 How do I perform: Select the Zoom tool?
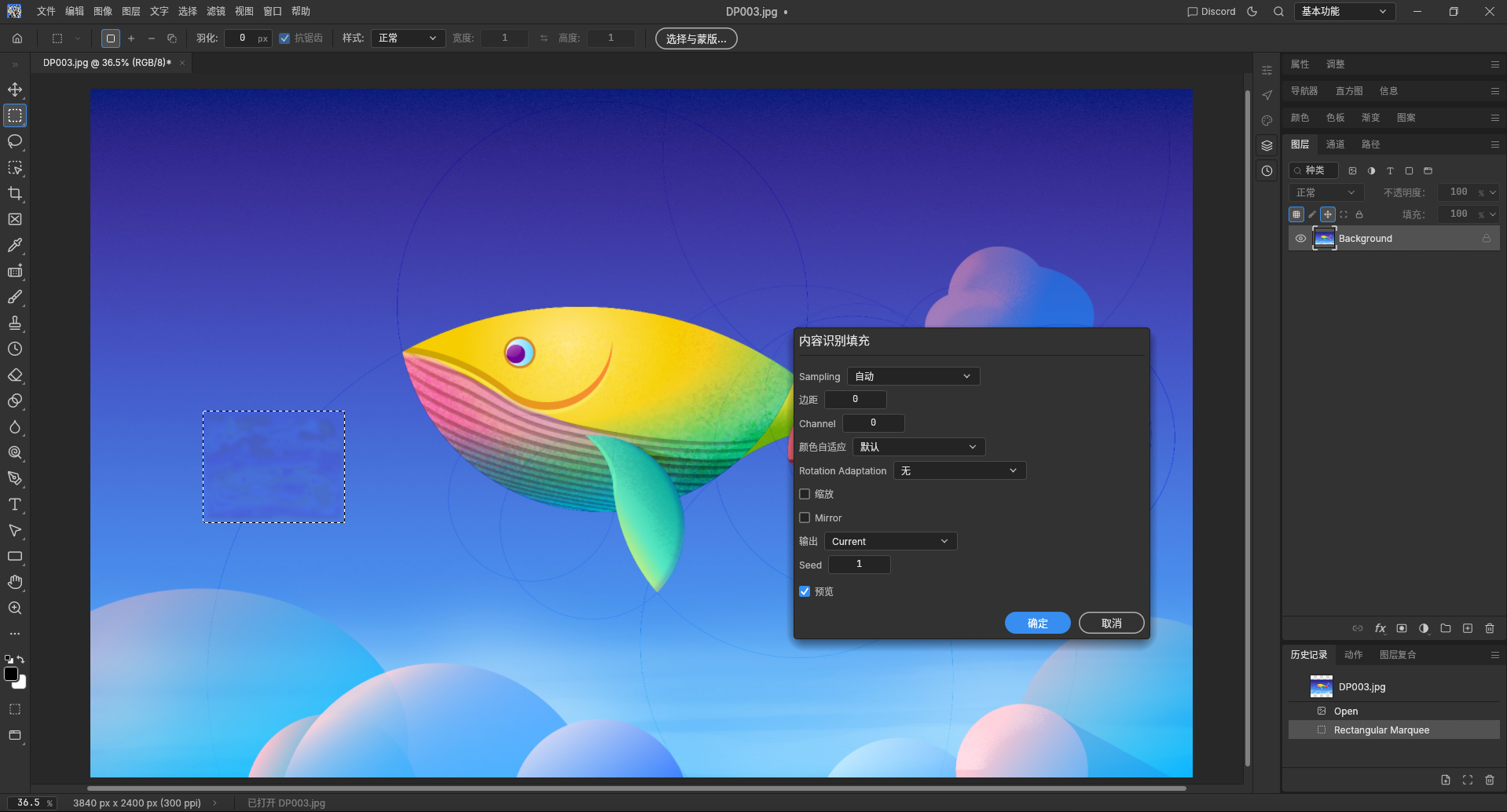point(15,608)
